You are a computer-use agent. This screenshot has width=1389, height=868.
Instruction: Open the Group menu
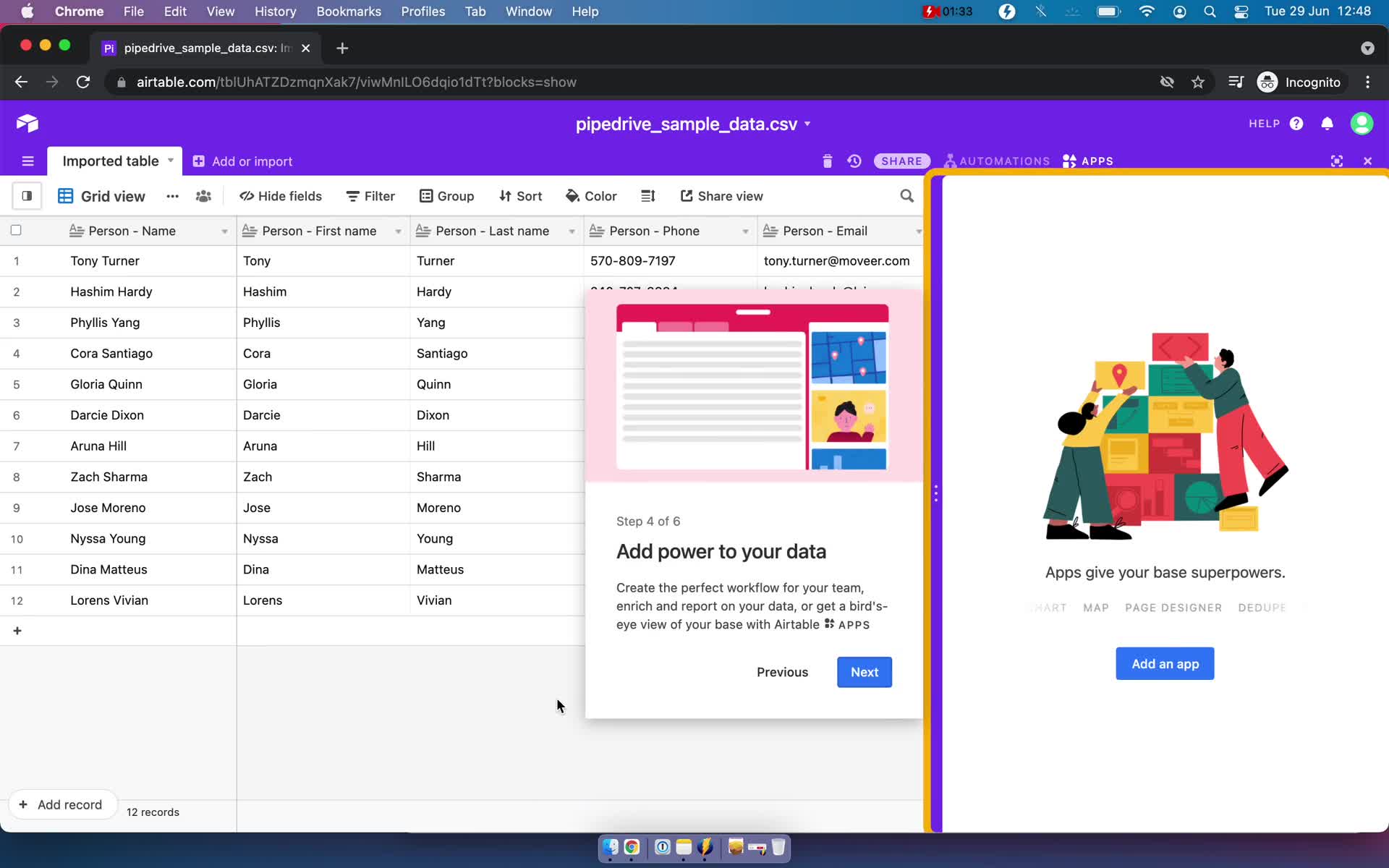coord(447,196)
